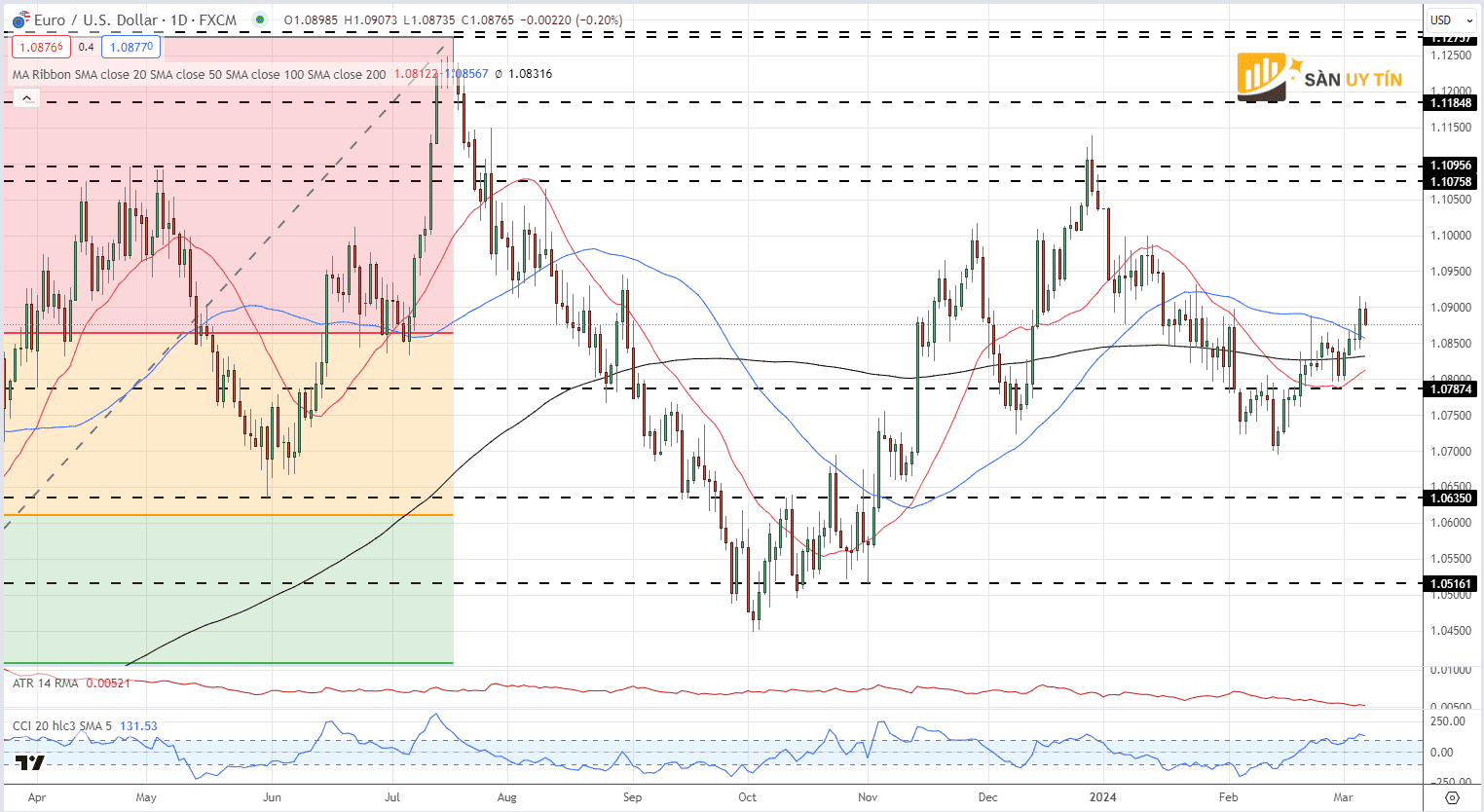The width and height of the screenshot is (1484, 812).
Task: Click the 1.11848 price line label
Action: tap(1450, 103)
